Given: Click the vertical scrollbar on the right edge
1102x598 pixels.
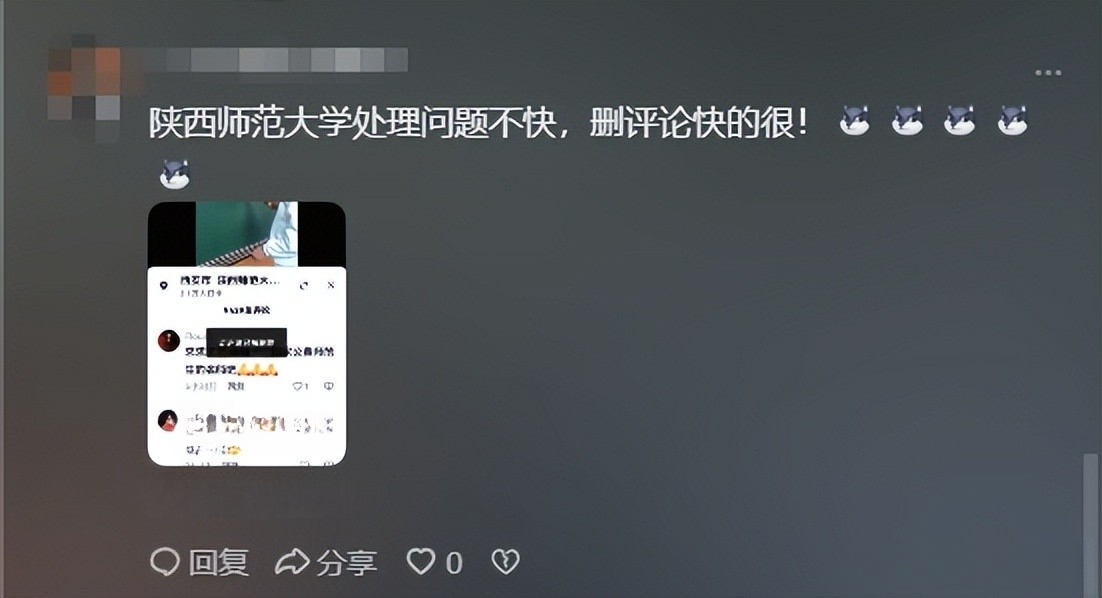Looking at the screenshot, I should coord(1090,524).
